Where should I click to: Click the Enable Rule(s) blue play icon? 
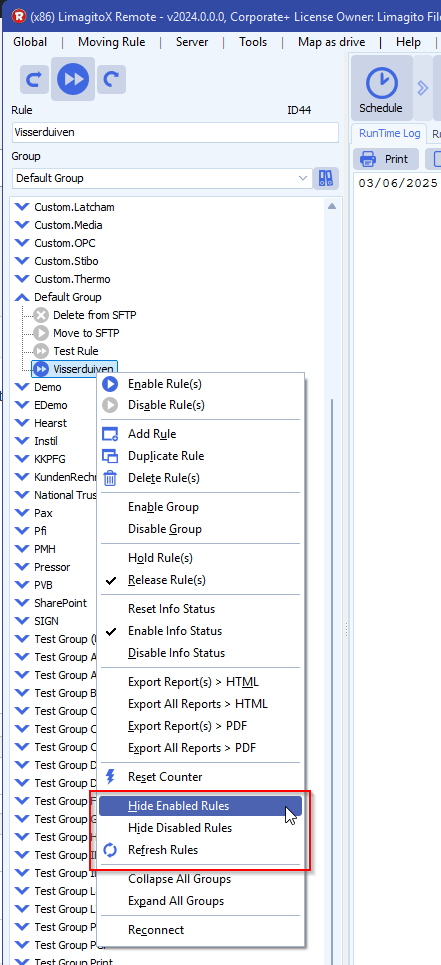tap(110, 384)
